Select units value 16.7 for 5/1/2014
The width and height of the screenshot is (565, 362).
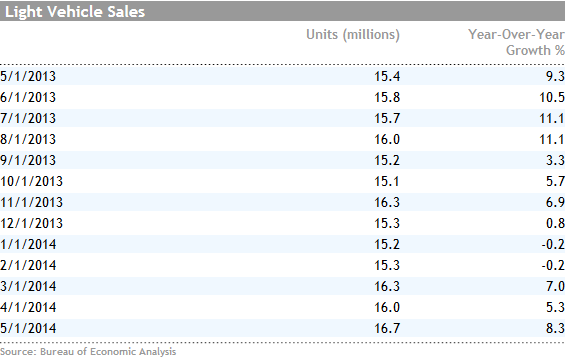387,329
